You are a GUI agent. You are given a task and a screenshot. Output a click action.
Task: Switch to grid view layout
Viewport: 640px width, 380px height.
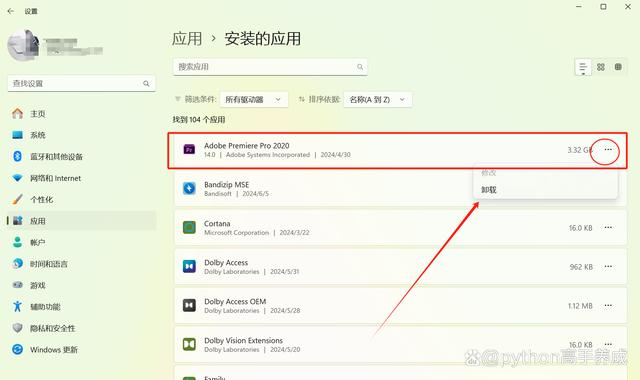[601, 67]
